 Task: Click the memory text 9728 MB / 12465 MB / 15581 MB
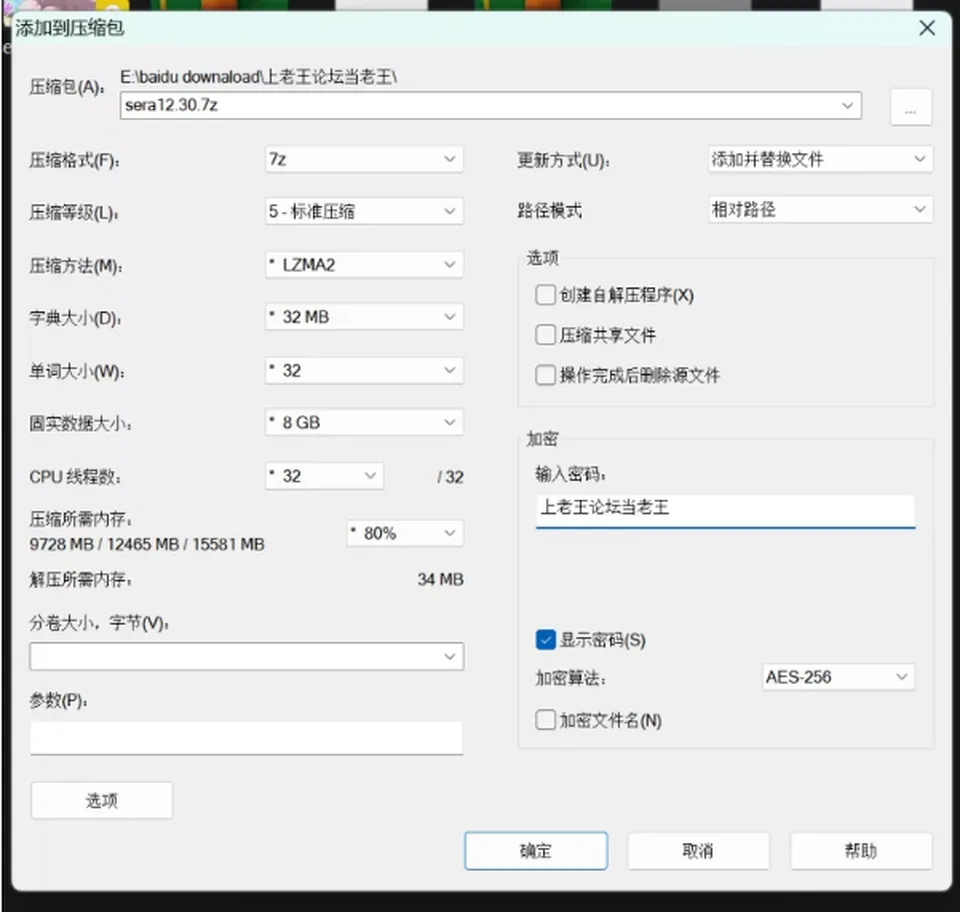point(147,544)
